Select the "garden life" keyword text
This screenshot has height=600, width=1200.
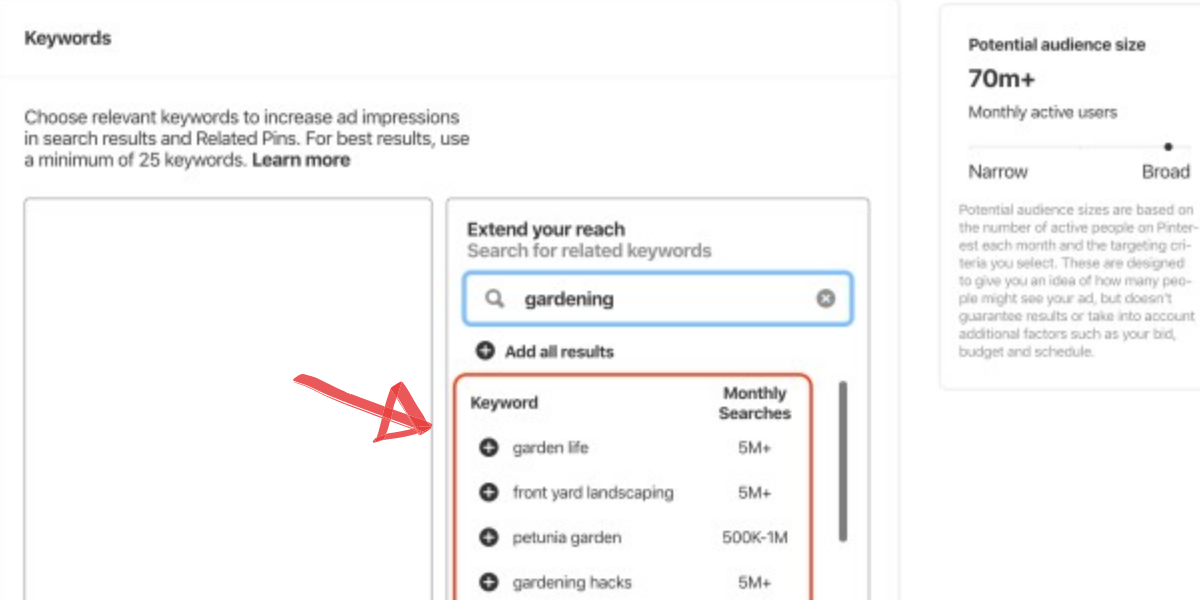tap(550, 448)
